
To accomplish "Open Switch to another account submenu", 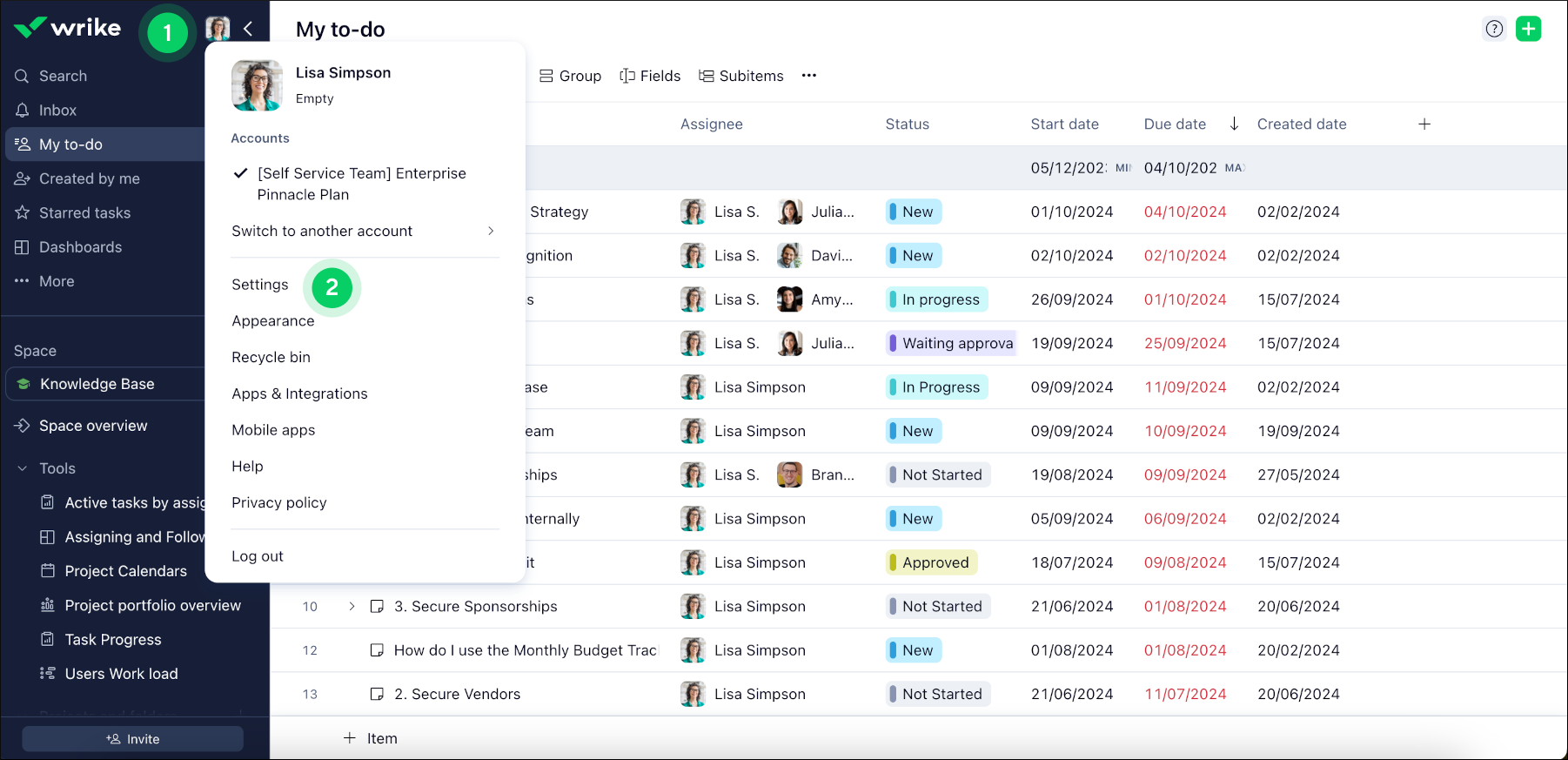I will [363, 231].
